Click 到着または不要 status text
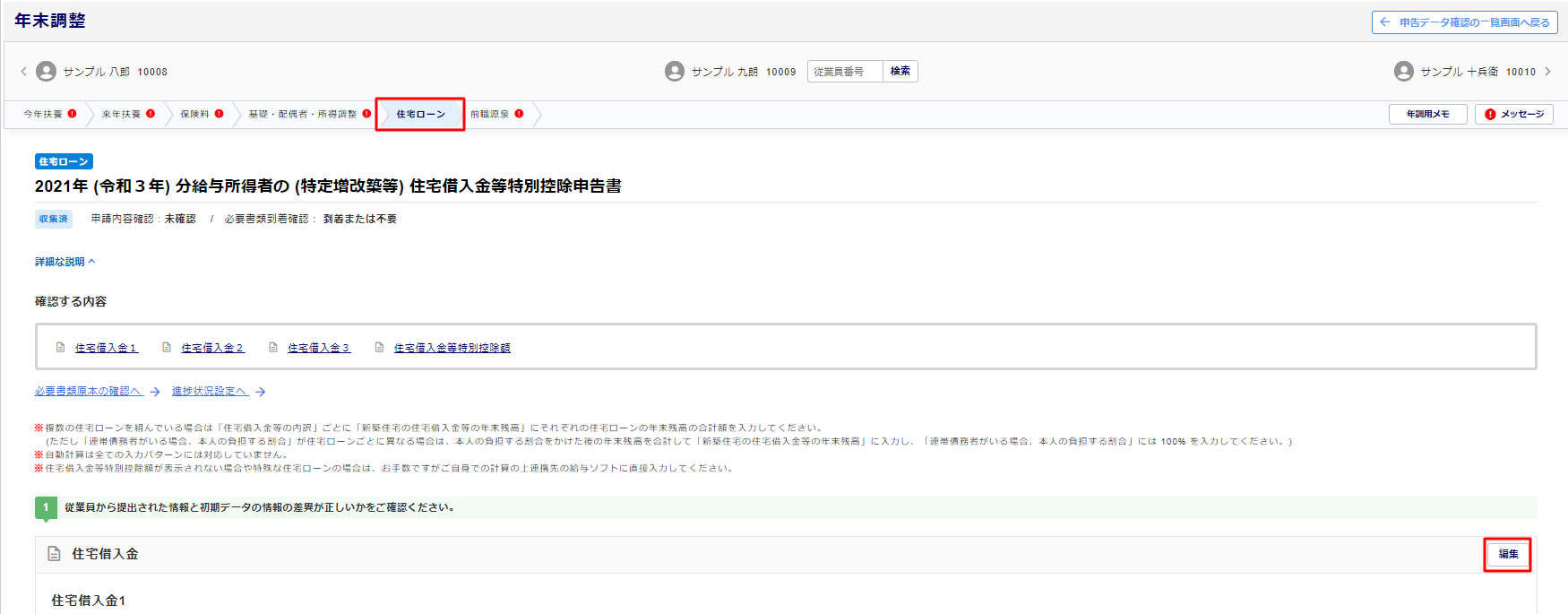Image resolution: width=1568 pixels, height=614 pixels. click(359, 219)
